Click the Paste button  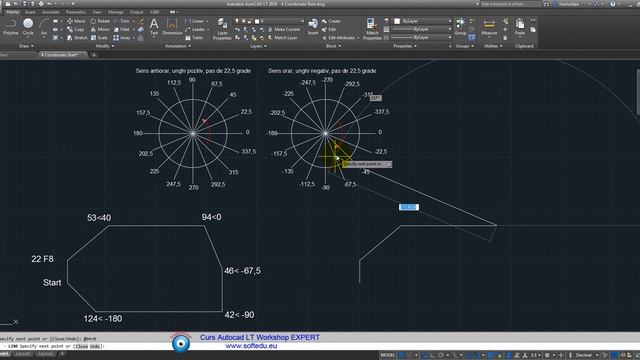520,27
